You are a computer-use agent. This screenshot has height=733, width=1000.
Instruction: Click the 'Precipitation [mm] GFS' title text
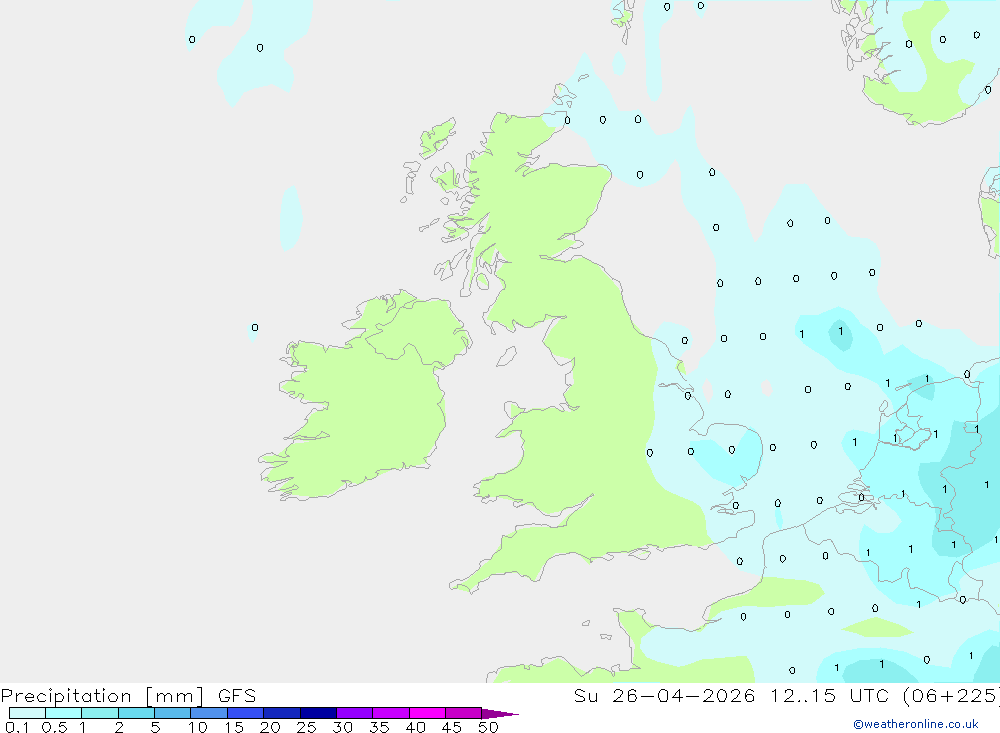[x=128, y=696]
